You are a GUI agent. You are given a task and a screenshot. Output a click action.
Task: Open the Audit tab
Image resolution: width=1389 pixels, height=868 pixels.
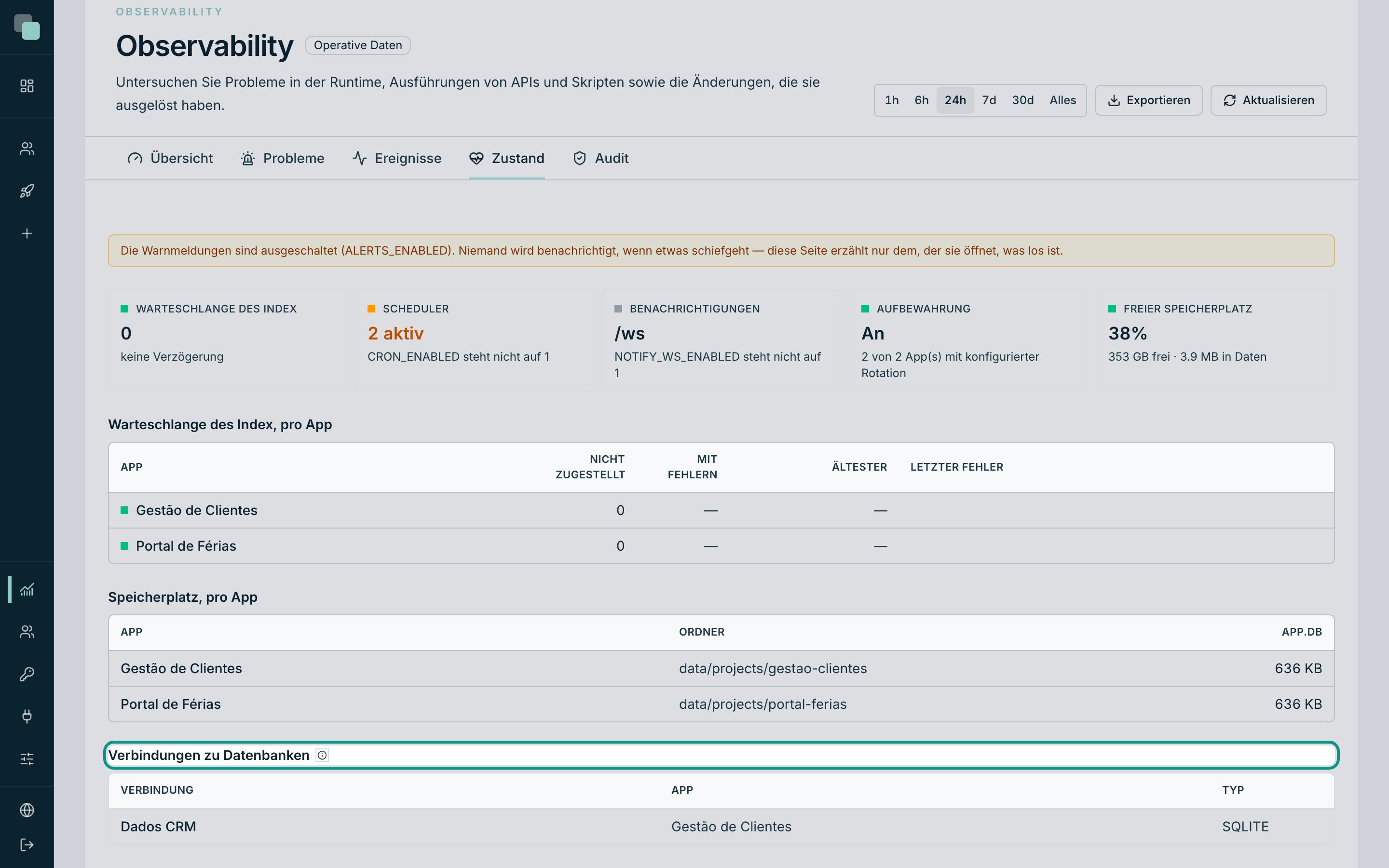(600, 159)
